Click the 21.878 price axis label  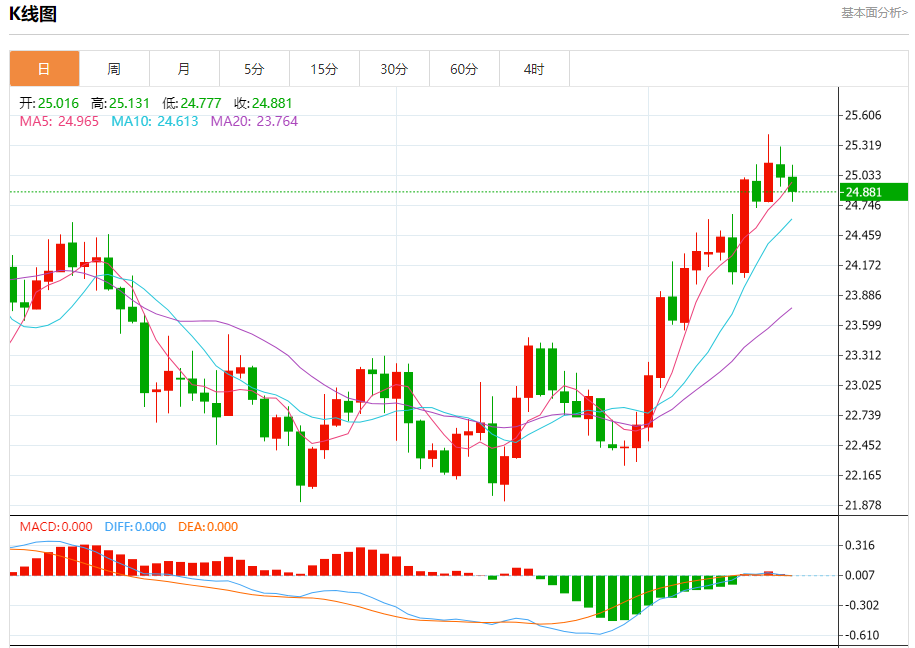pyautogui.click(x=863, y=505)
